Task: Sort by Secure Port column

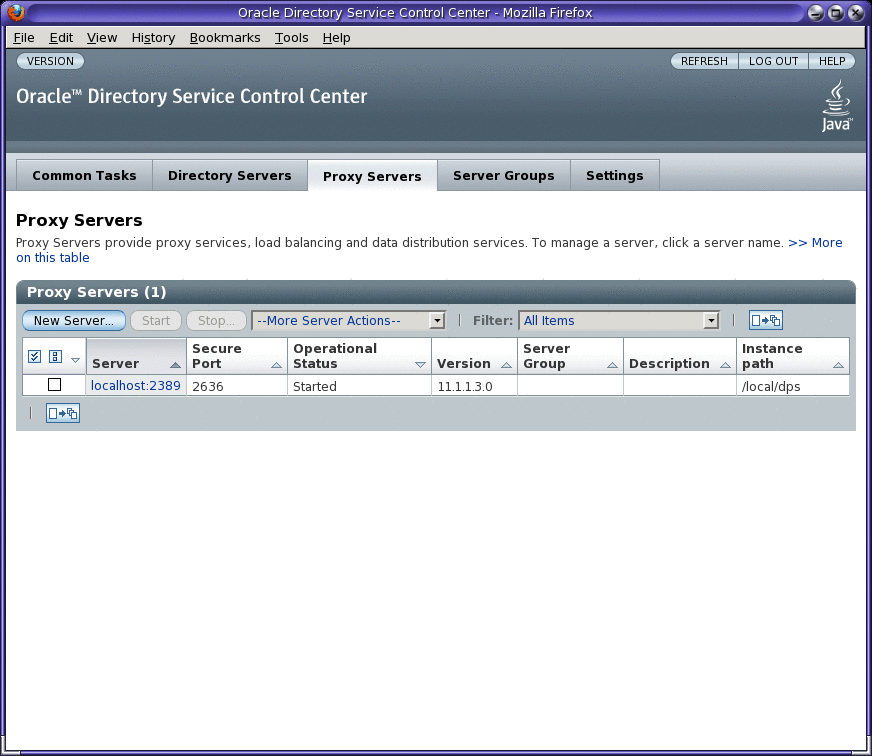Action: click(276, 365)
